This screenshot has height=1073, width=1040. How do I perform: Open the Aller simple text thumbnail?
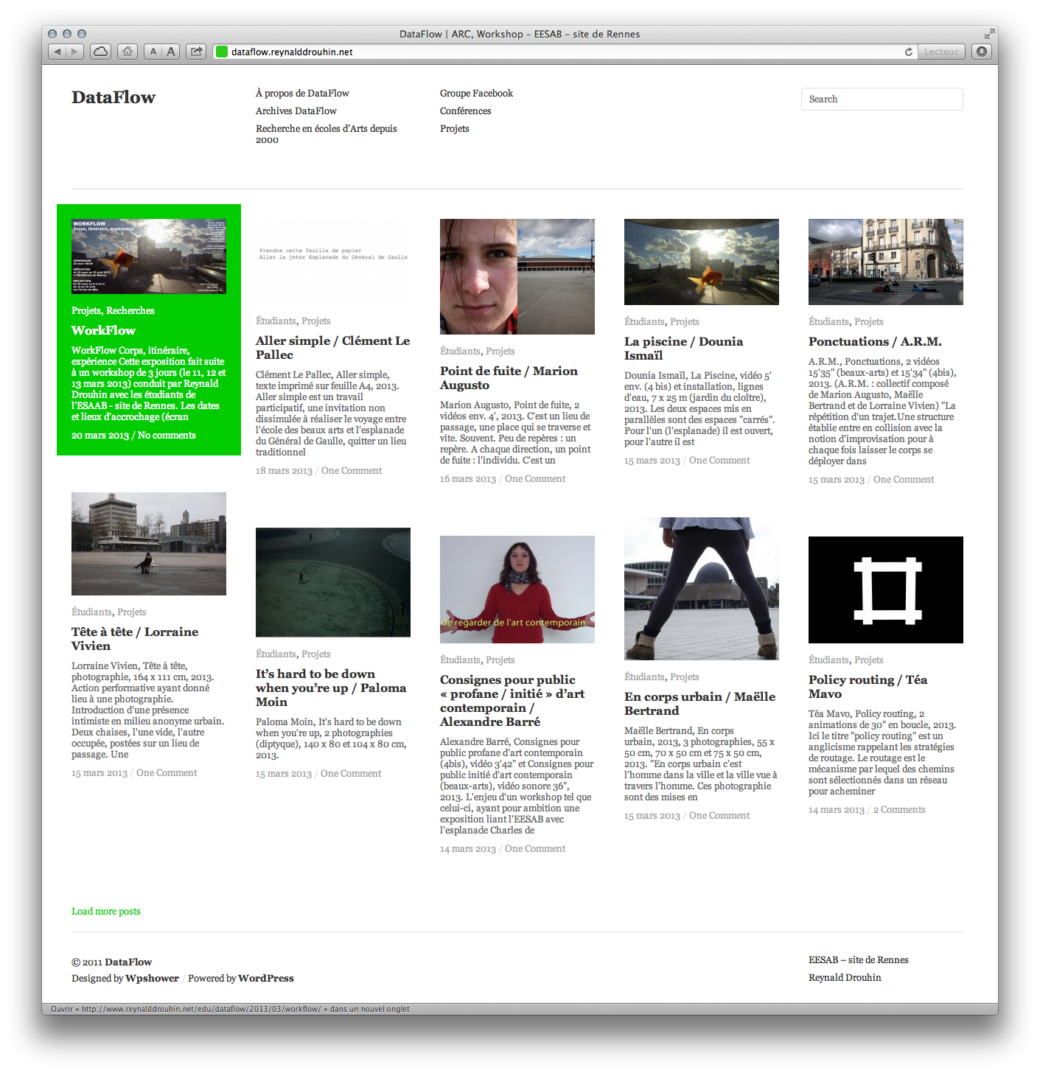(333, 261)
